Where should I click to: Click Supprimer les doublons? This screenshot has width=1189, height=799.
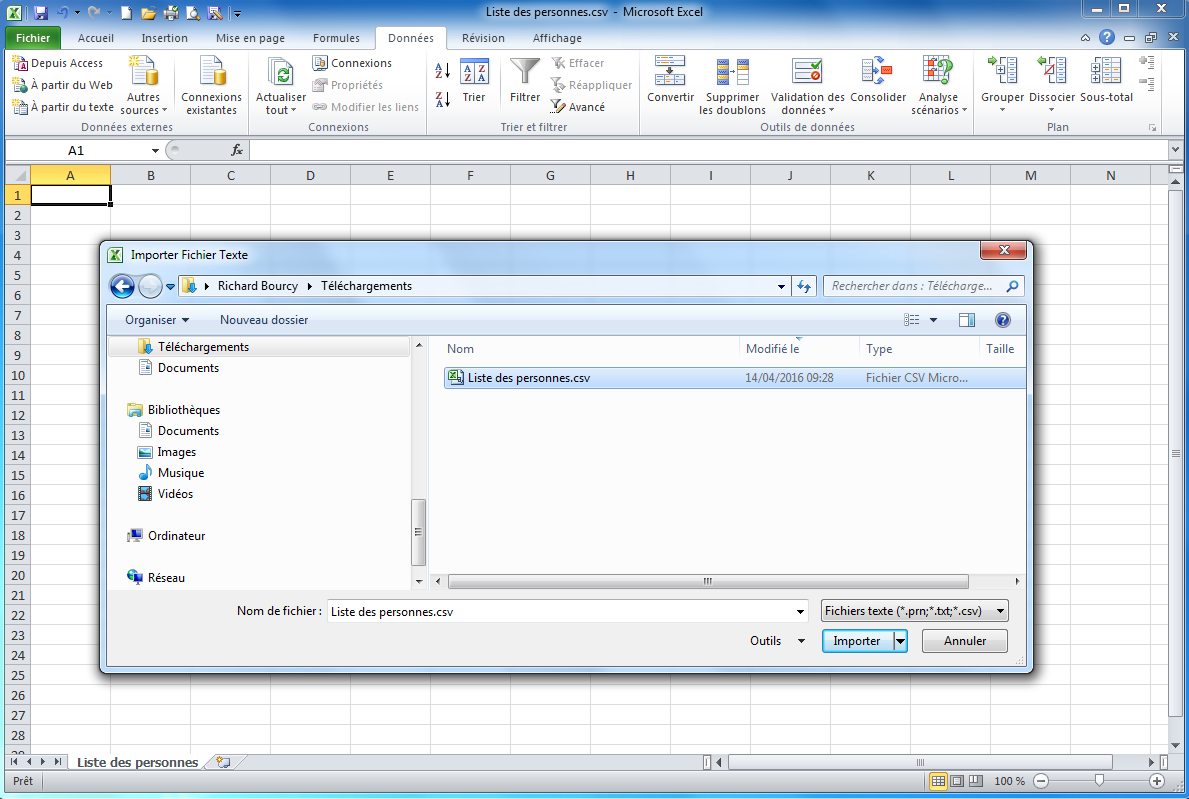coord(733,86)
